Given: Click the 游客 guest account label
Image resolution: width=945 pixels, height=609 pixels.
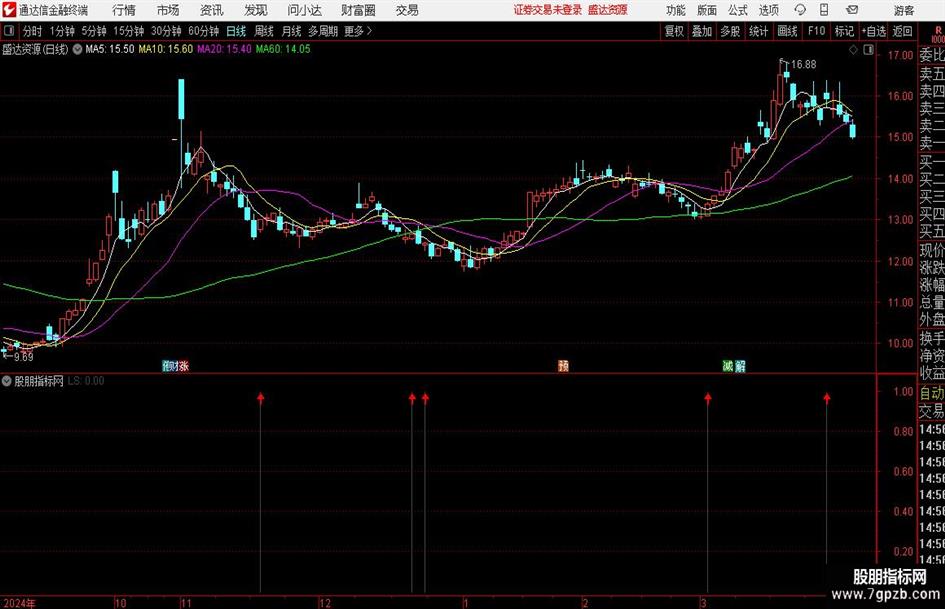Looking at the screenshot, I should click(903, 10).
